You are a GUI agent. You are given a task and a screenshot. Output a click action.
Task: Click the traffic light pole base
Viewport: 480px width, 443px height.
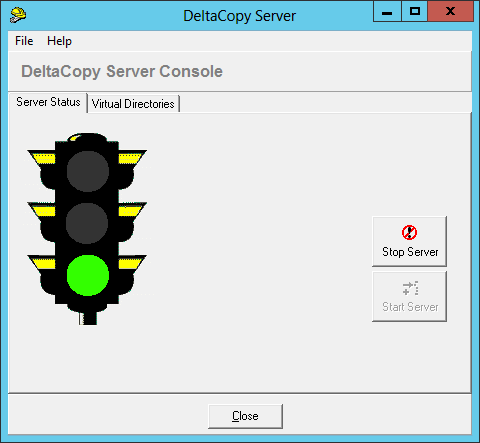pyautogui.click(x=88, y=318)
